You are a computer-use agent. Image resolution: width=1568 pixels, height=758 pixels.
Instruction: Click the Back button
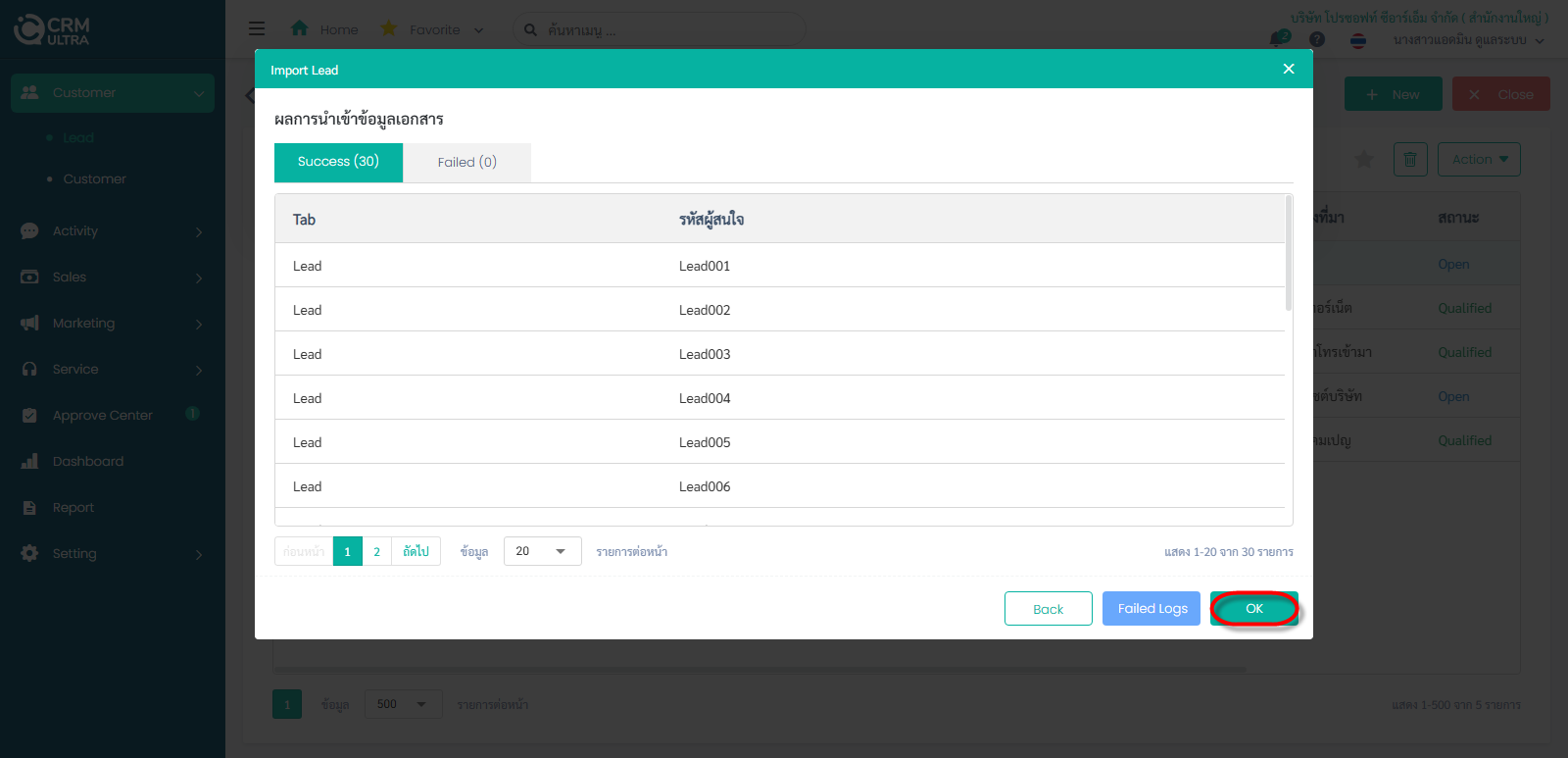[x=1048, y=609]
